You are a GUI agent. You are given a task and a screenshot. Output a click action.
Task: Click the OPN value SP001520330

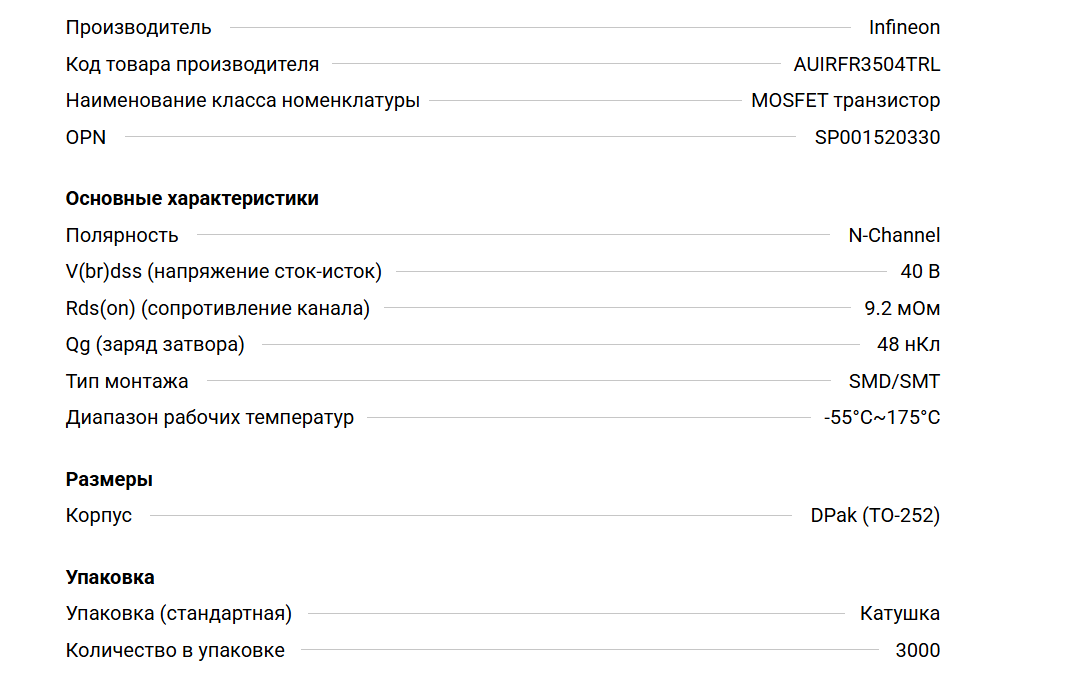click(x=877, y=138)
